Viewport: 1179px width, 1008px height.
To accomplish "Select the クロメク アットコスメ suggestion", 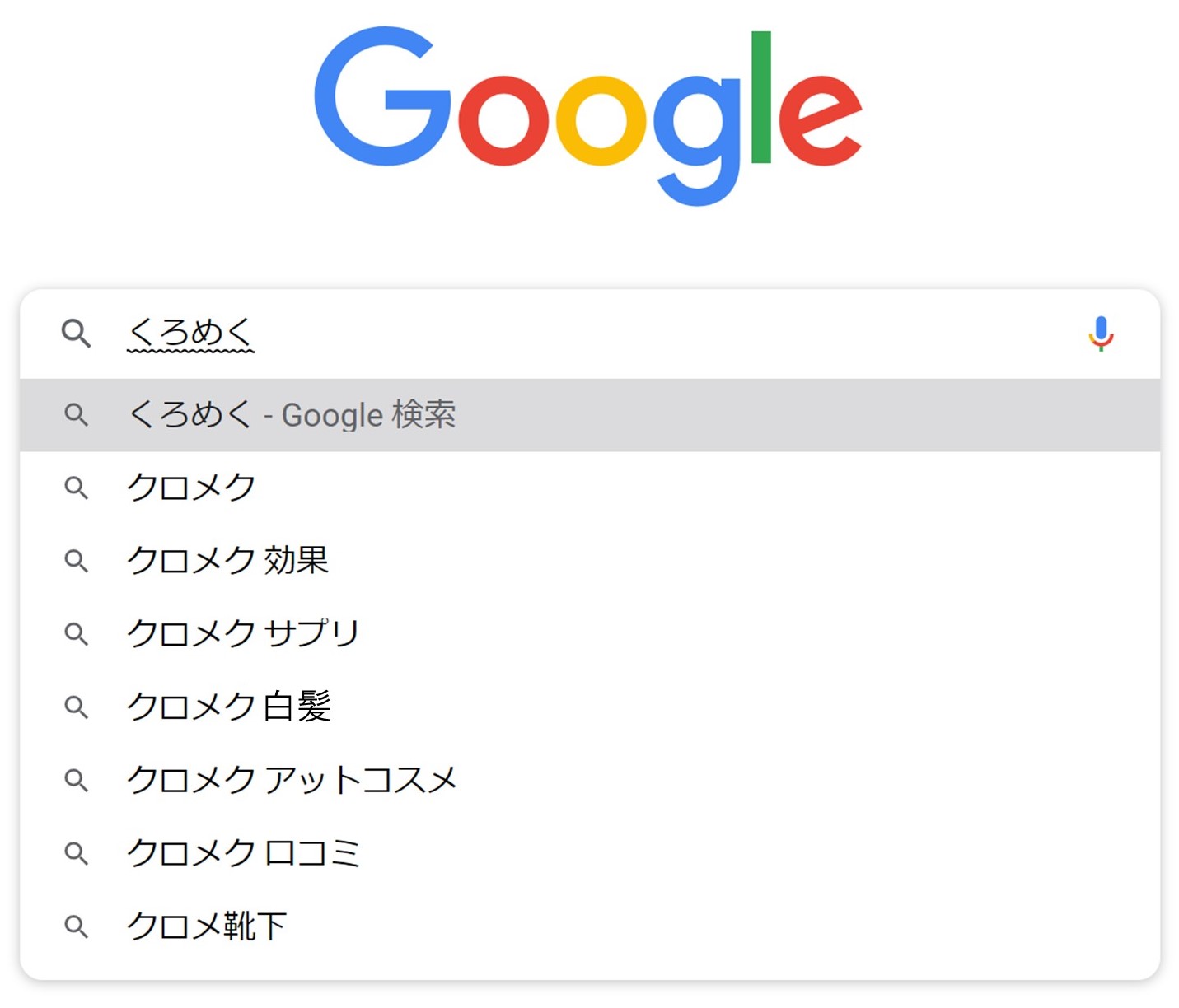I will pyautogui.click(x=590, y=780).
